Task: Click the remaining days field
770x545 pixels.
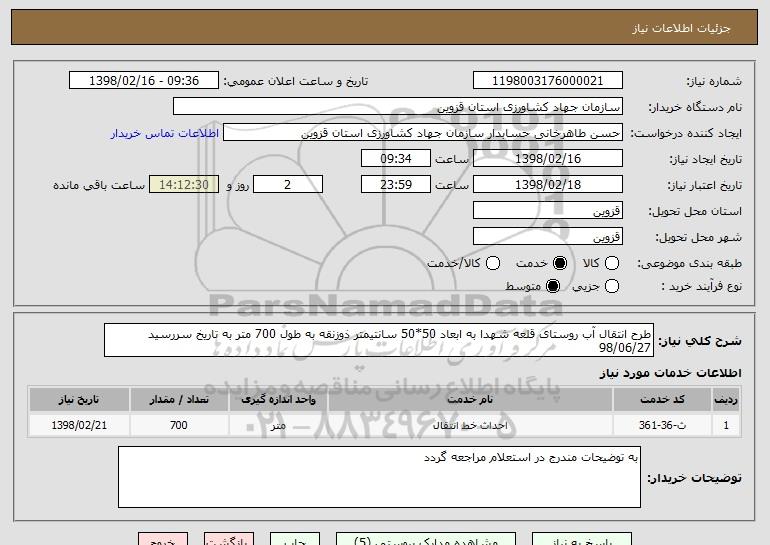Action: pyautogui.click(x=288, y=185)
